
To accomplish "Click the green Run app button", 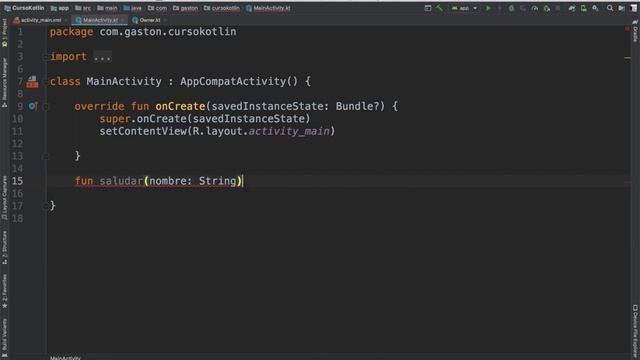I will 488,8.
